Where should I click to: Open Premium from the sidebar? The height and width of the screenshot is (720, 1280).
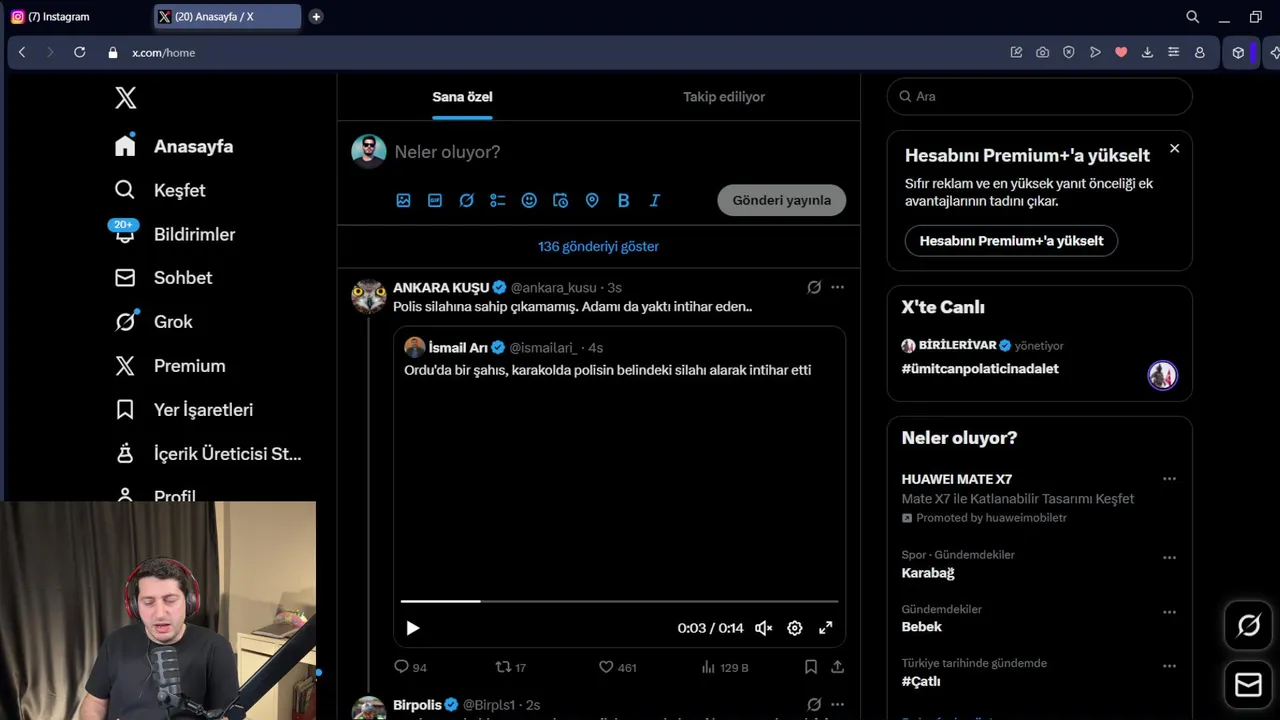pyautogui.click(x=170, y=366)
